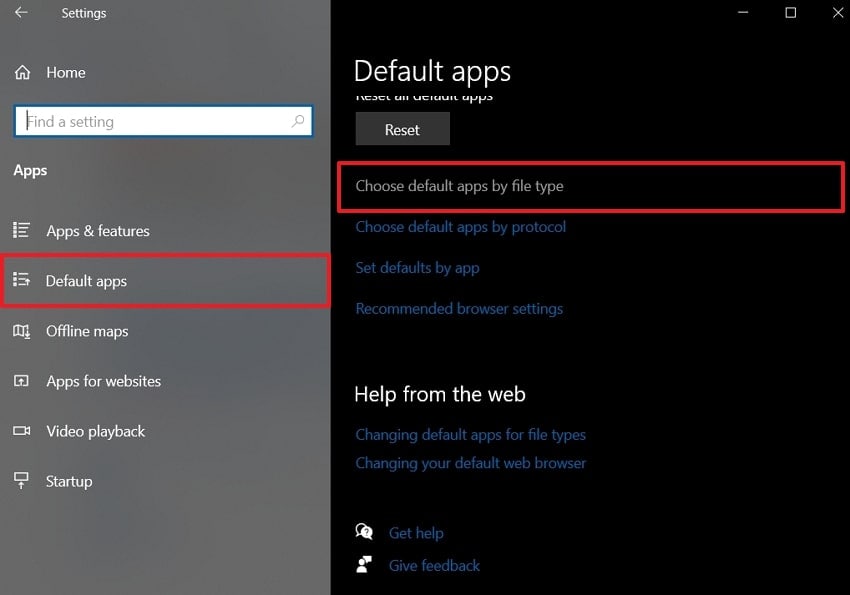Click the Home icon in sidebar
Screen dimensions: 850x595
pyautogui.click(x=22, y=73)
